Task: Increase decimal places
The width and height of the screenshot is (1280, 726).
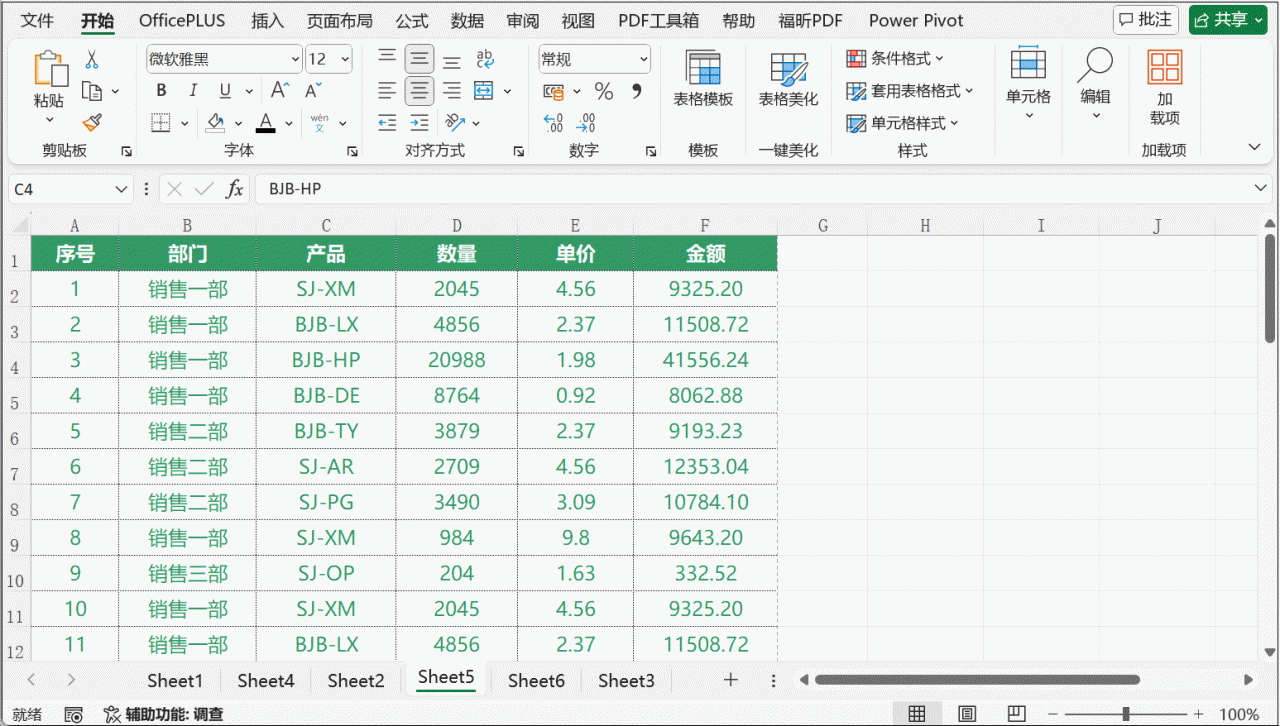Action: [553, 122]
